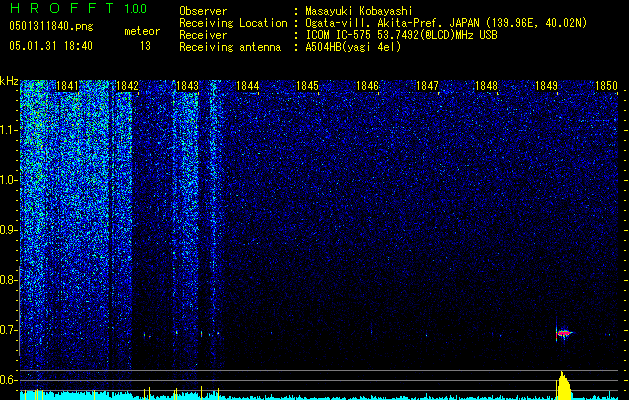This screenshot has height=400, width=629.
Task: Click the 1846 time marker
Action: pos(367,86)
